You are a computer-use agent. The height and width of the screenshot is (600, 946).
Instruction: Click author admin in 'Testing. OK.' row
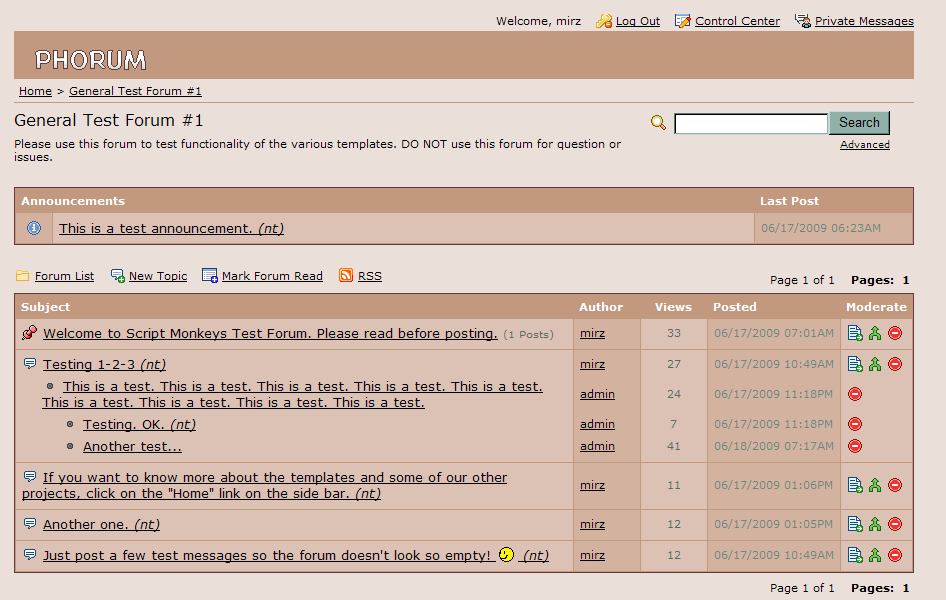[x=597, y=424]
